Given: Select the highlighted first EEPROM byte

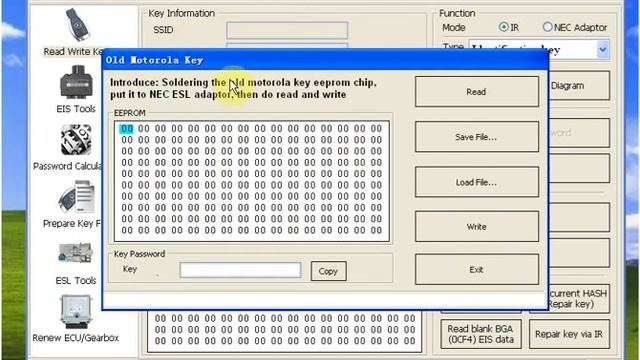Looking at the screenshot, I should click(x=127, y=129).
